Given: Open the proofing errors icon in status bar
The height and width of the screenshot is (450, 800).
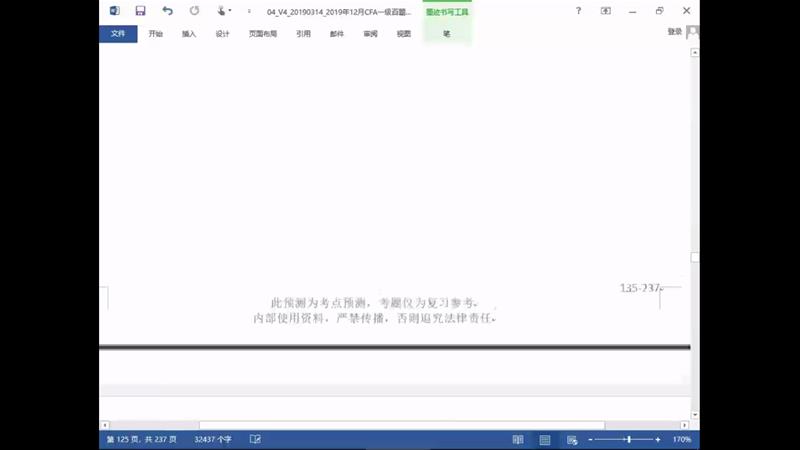Looking at the screenshot, I should [x=255, y=439].
